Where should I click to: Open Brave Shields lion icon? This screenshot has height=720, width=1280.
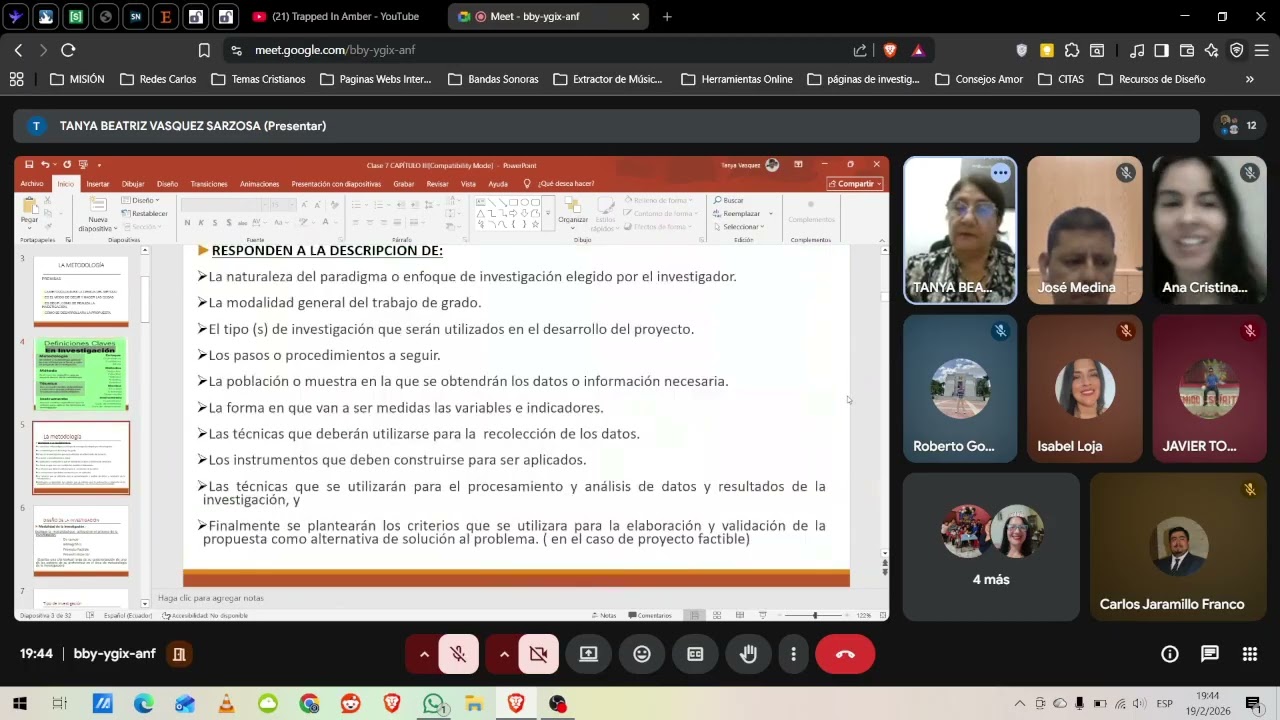(x=890, y=50)
